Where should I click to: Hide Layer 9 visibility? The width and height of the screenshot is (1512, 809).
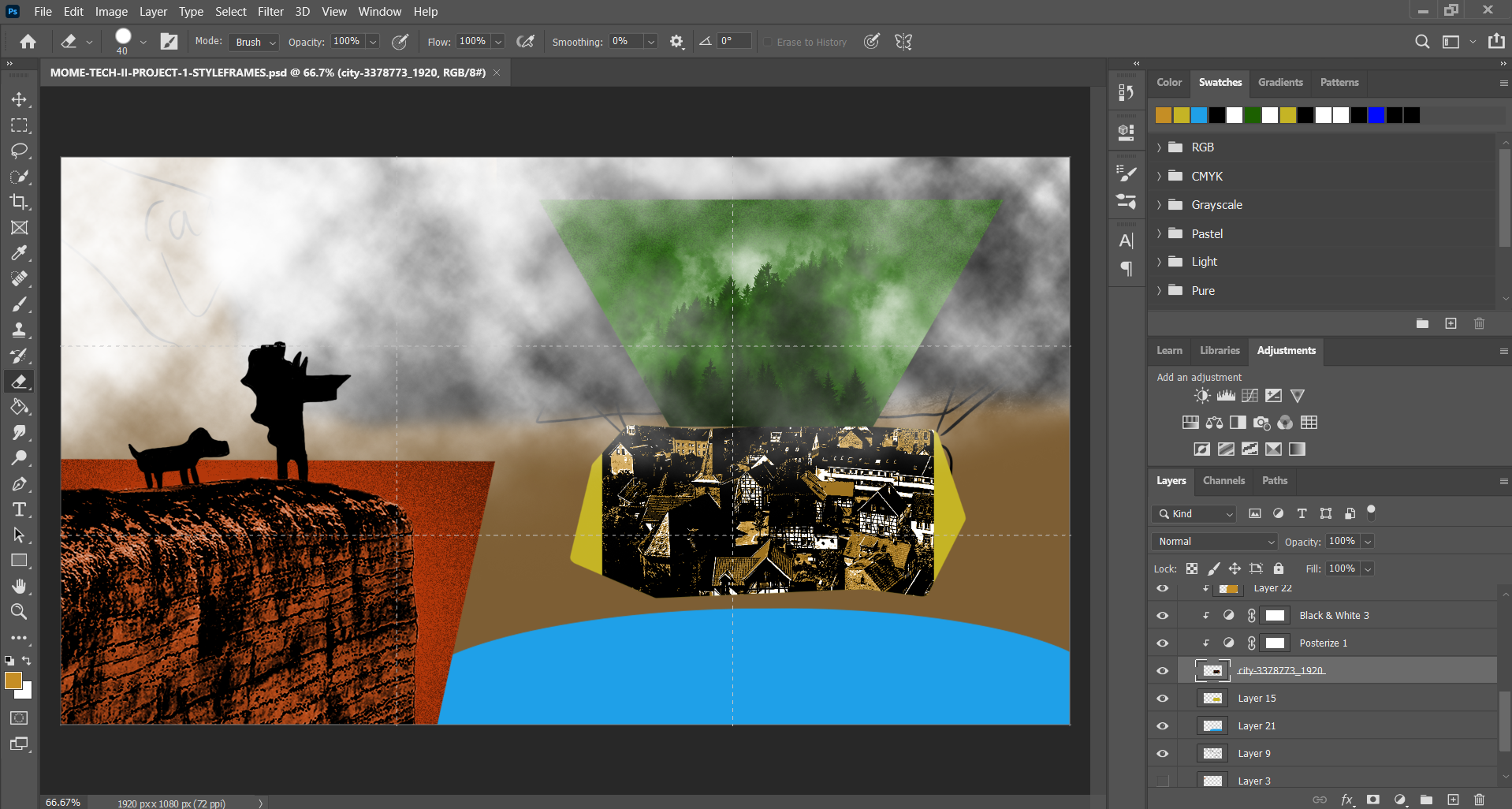coord(1162,754)
